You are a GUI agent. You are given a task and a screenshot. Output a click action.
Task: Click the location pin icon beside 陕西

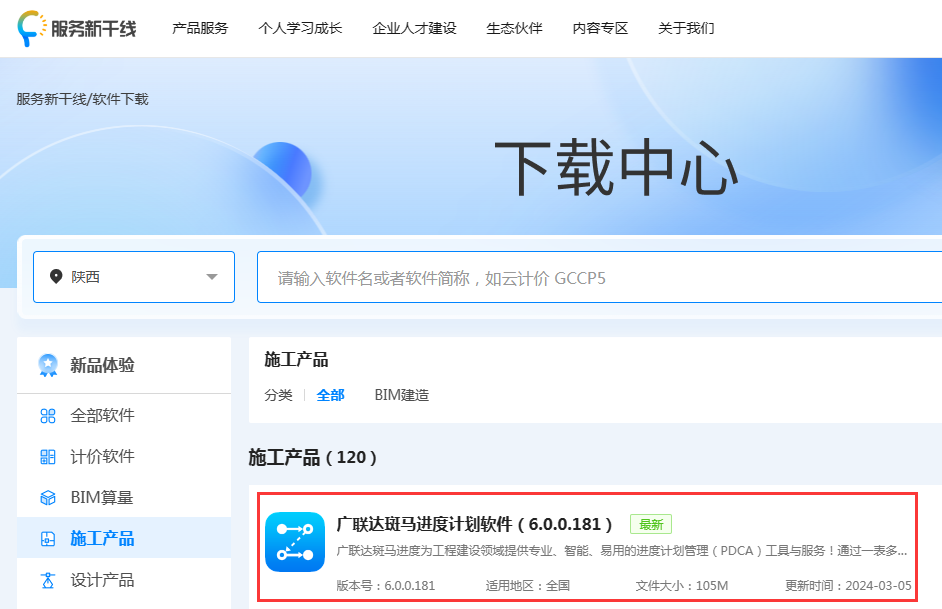56,276
